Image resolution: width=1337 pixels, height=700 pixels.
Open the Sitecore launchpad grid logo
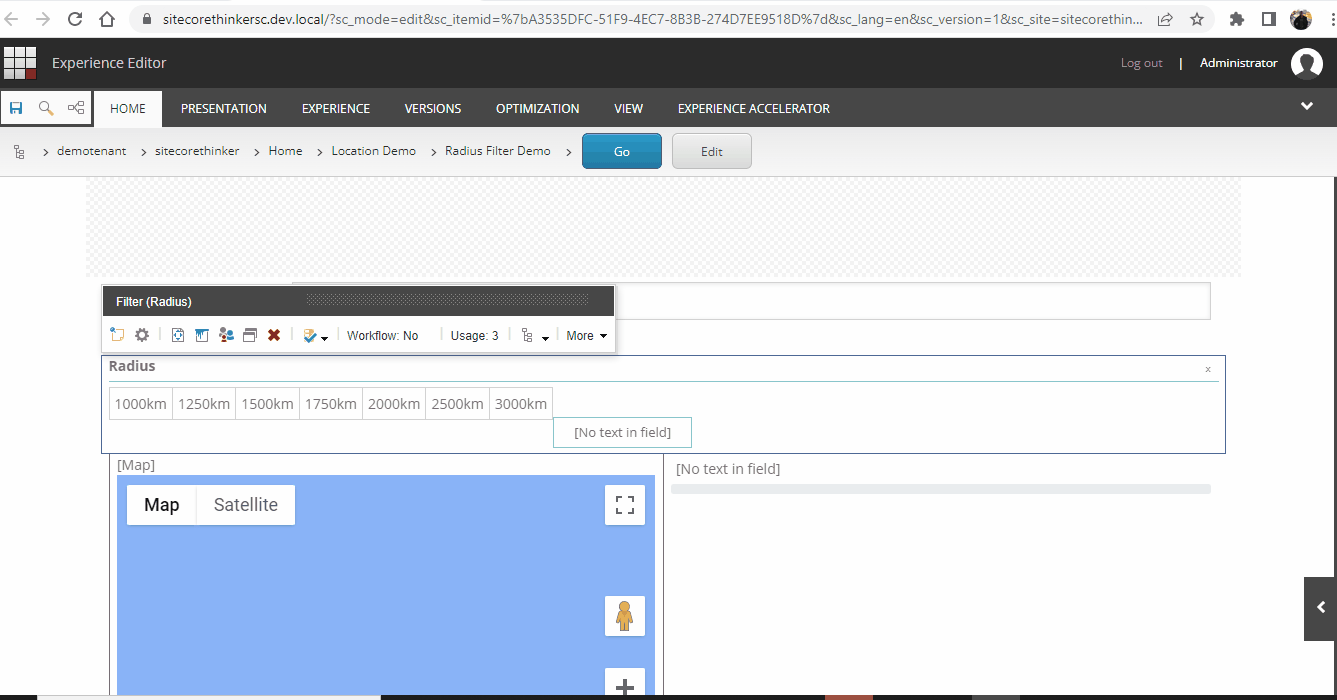[20, 63]
